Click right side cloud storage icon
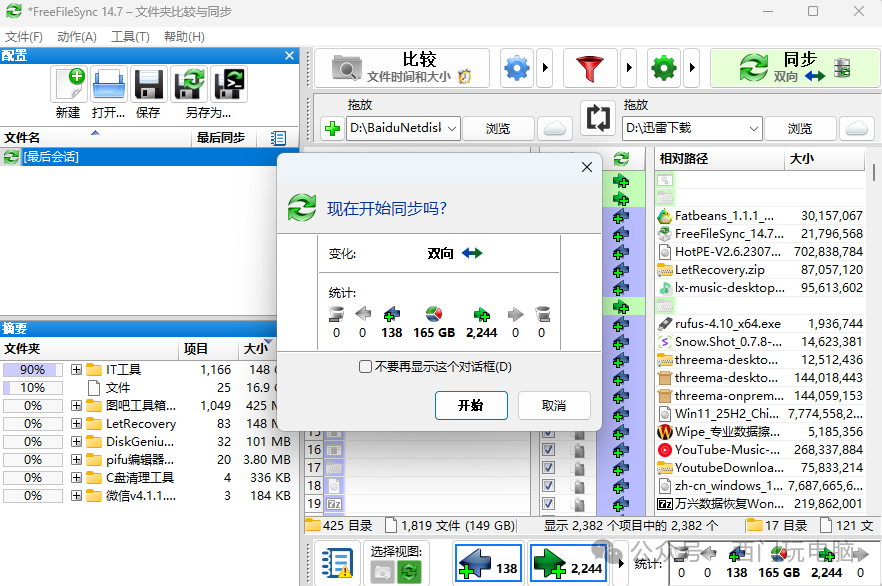Screen dimensions: 882x586 click(x=857, y=128)
